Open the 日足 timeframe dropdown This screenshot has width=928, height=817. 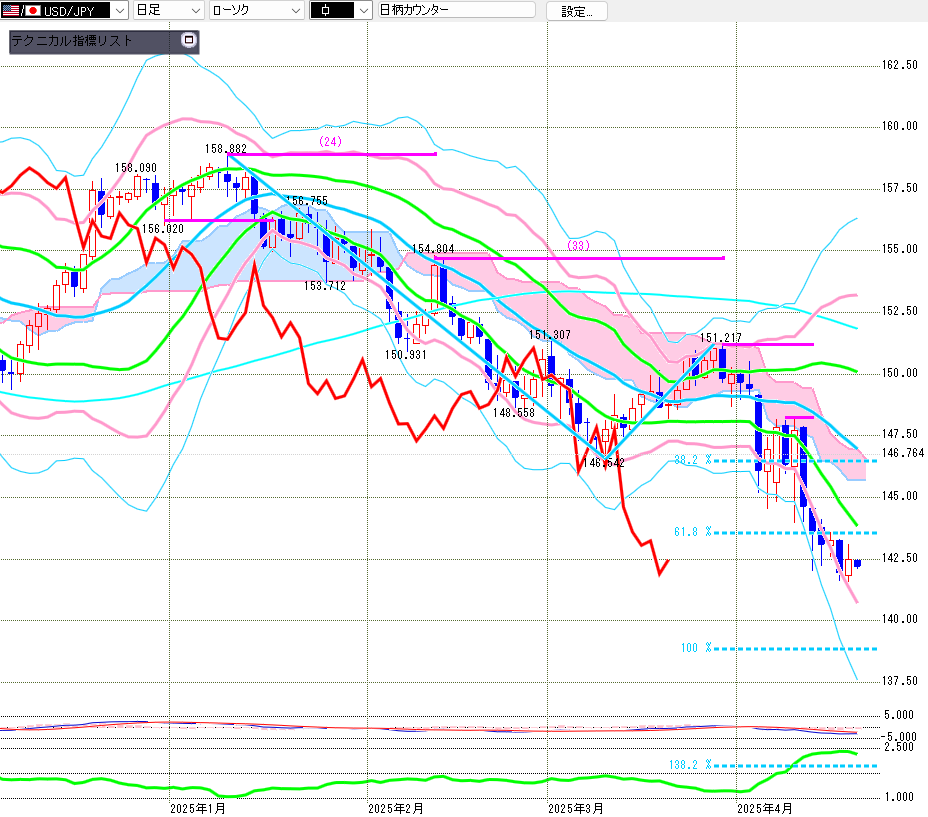(169, 10)
